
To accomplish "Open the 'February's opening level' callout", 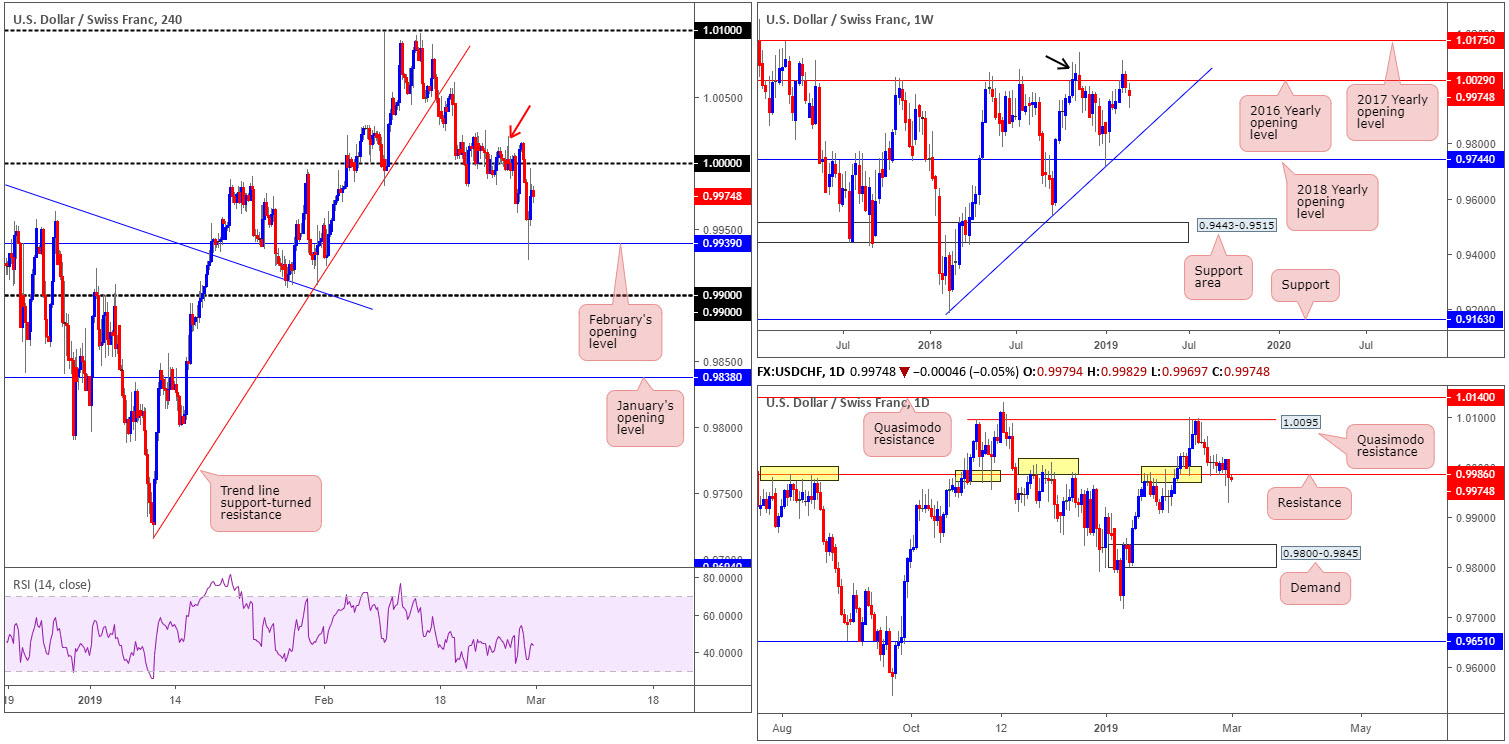I will 619,333.
